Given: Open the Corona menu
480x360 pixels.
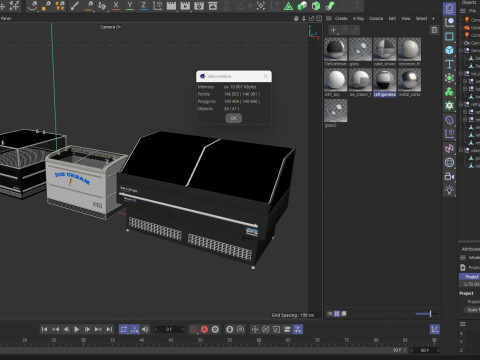Looking at the screenshot, I should [x=376, y=18].
